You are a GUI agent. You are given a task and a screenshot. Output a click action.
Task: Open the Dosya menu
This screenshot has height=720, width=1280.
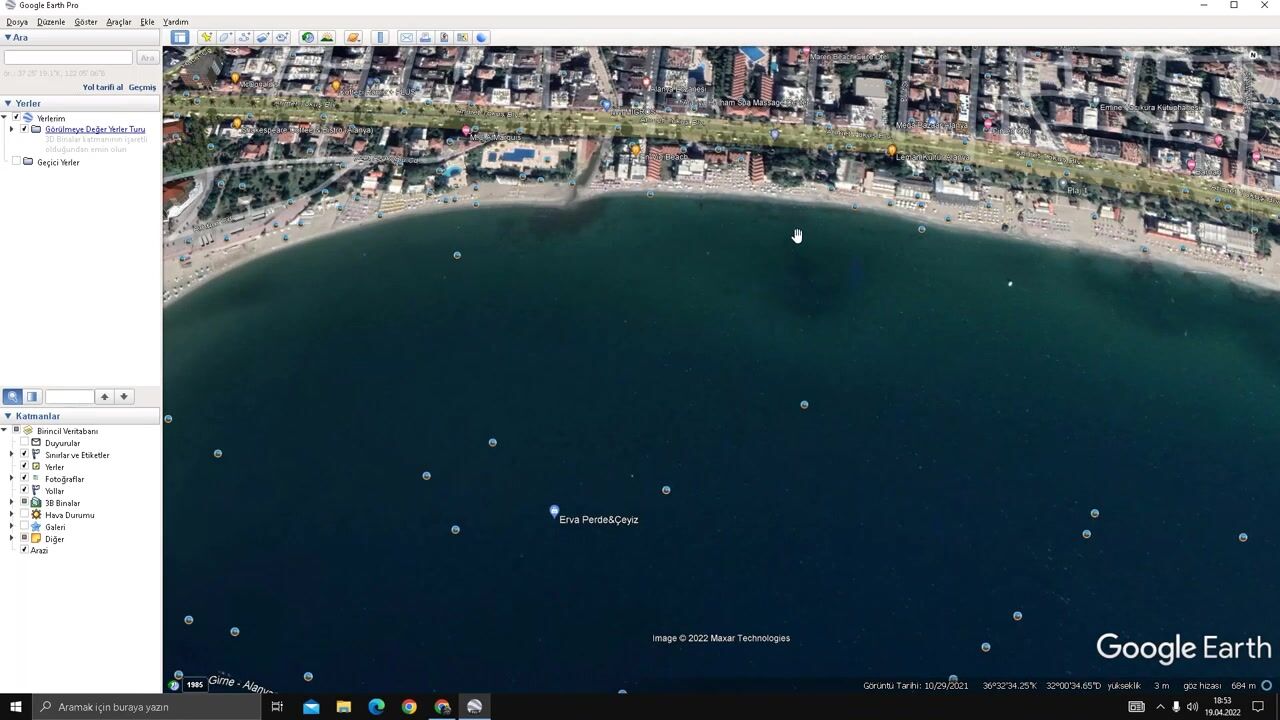click(17, 21)
